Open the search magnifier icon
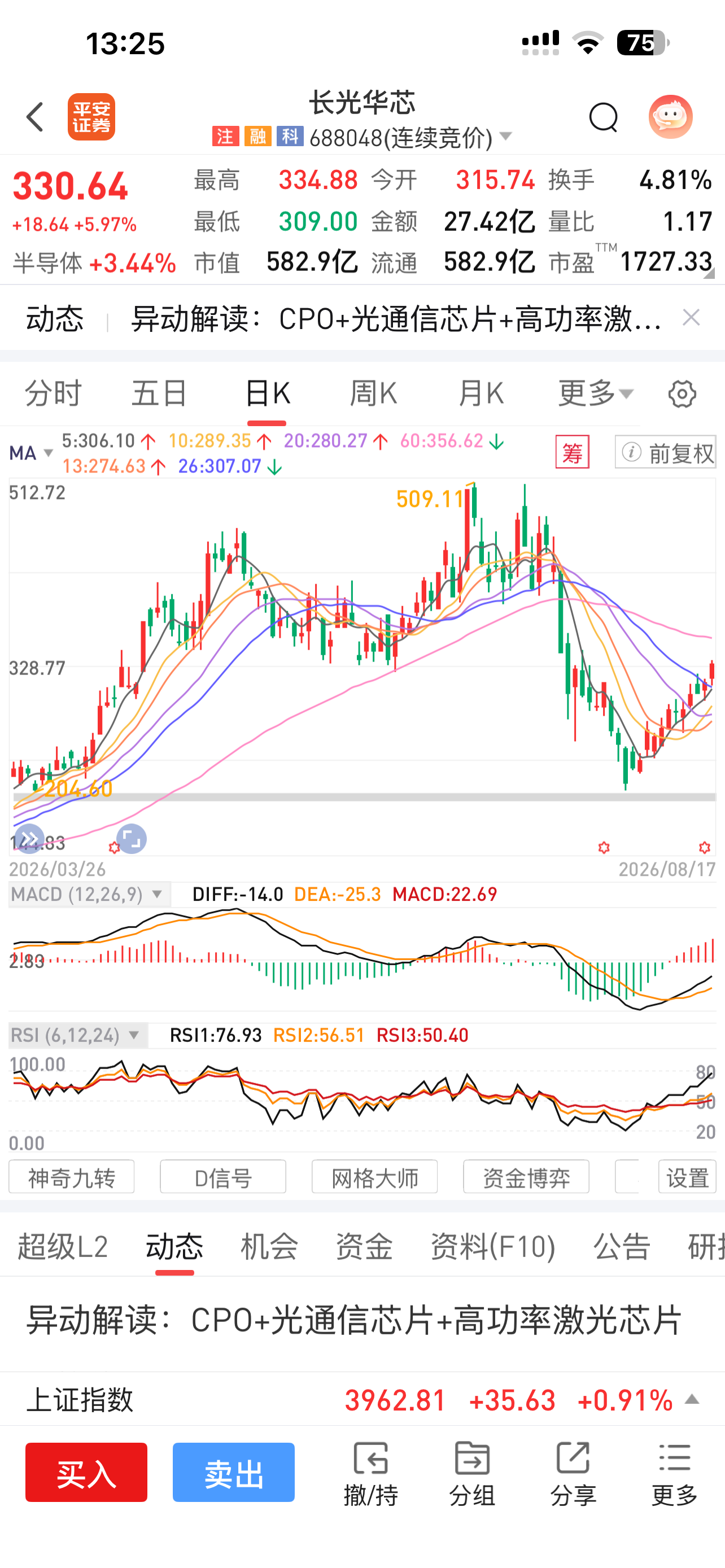This screenshot has height=1568, width=725. 603,117
